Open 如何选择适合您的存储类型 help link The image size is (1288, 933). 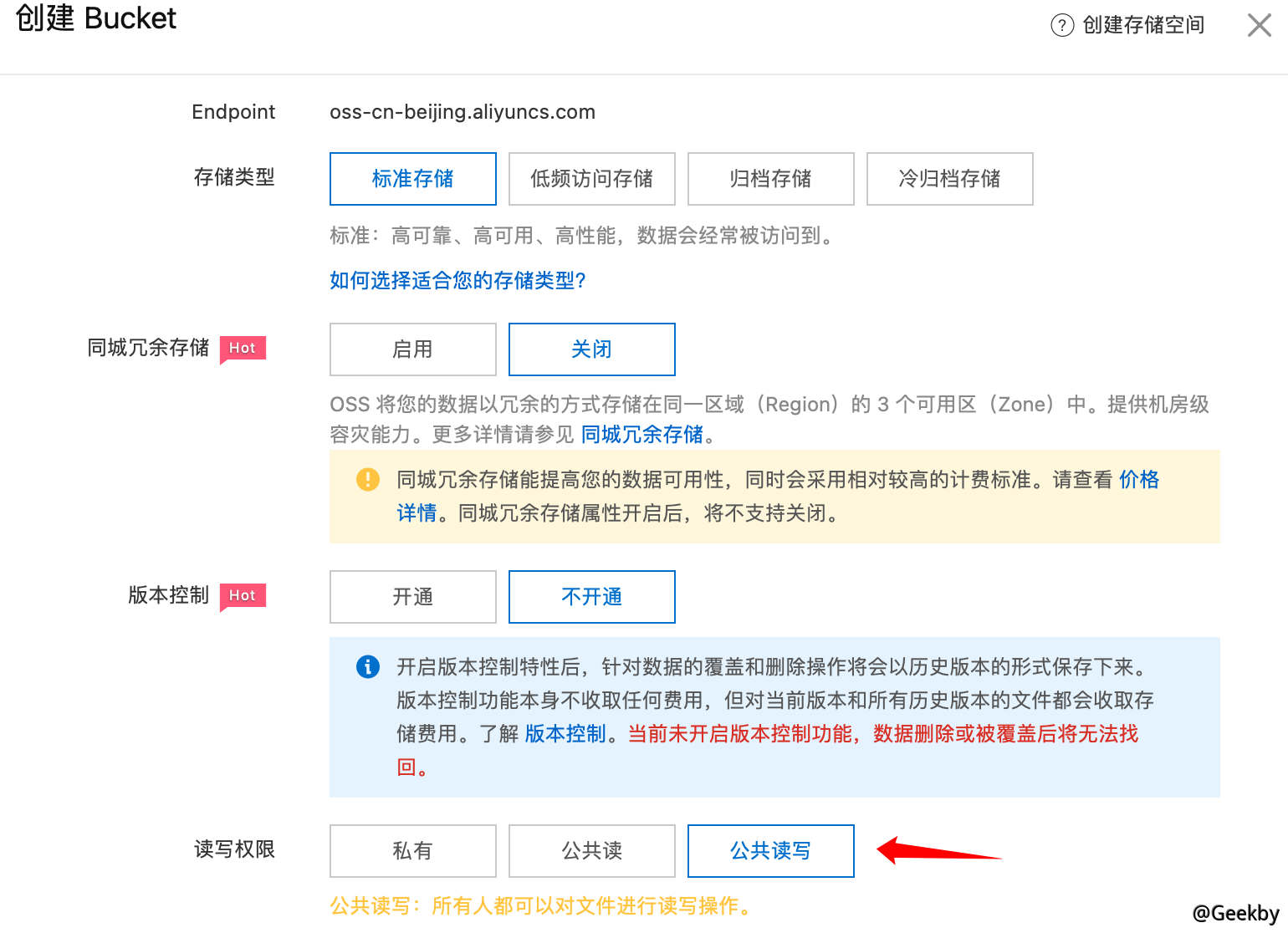tap(457, 280)
